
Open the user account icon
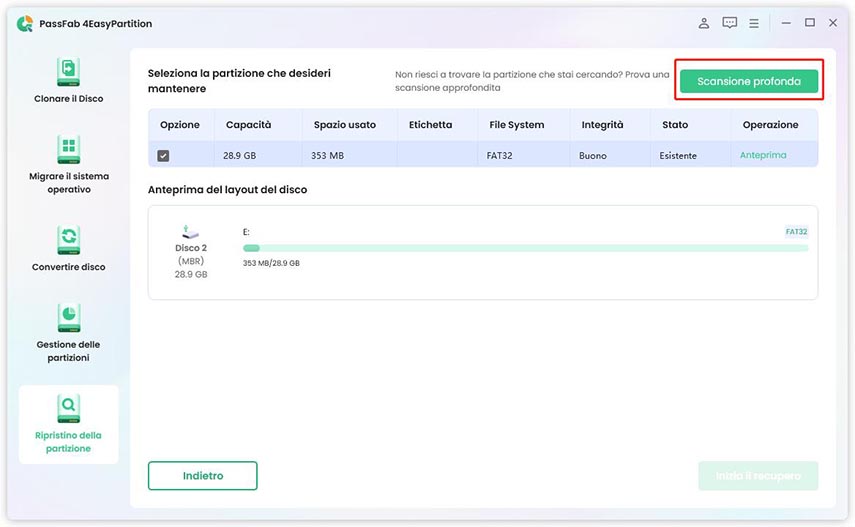click(x=704, y=23)
